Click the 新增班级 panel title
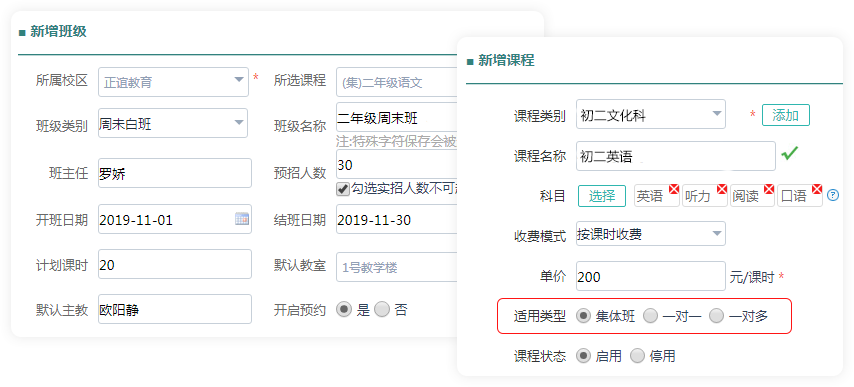 (58, 32)
